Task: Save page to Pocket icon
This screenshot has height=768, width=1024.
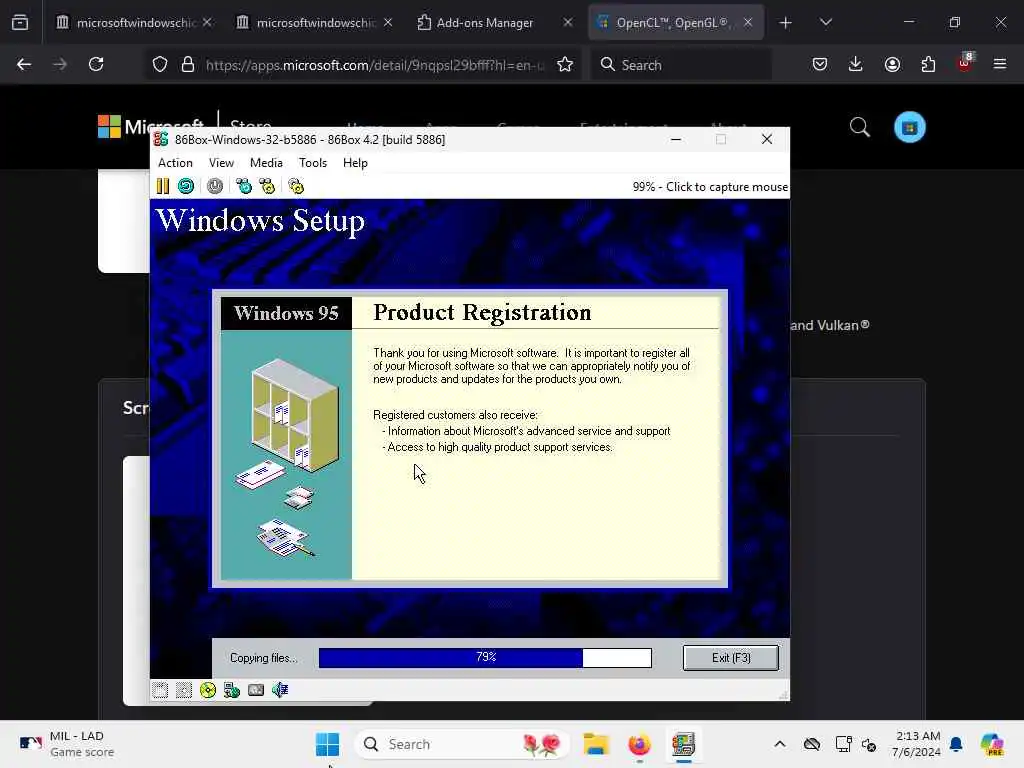Action: coord(820,64)
